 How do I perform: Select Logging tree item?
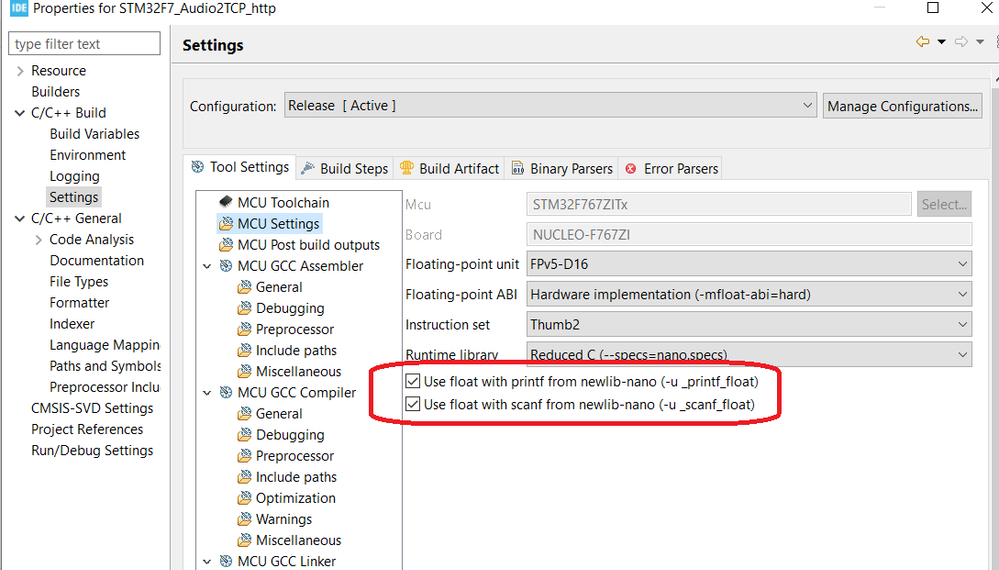pyautogui.click(x=75, y=176)
